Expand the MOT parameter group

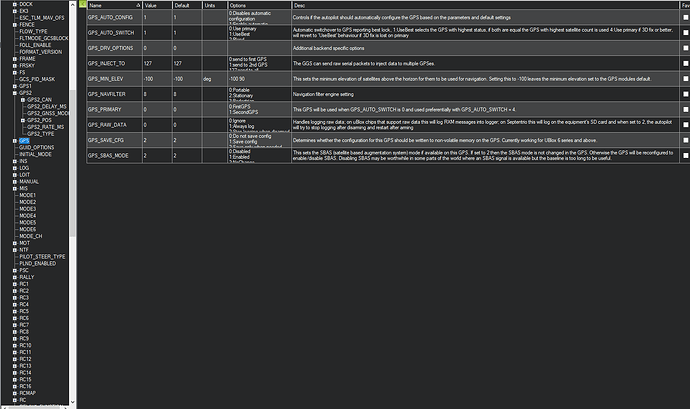click(x=15, y=243)
